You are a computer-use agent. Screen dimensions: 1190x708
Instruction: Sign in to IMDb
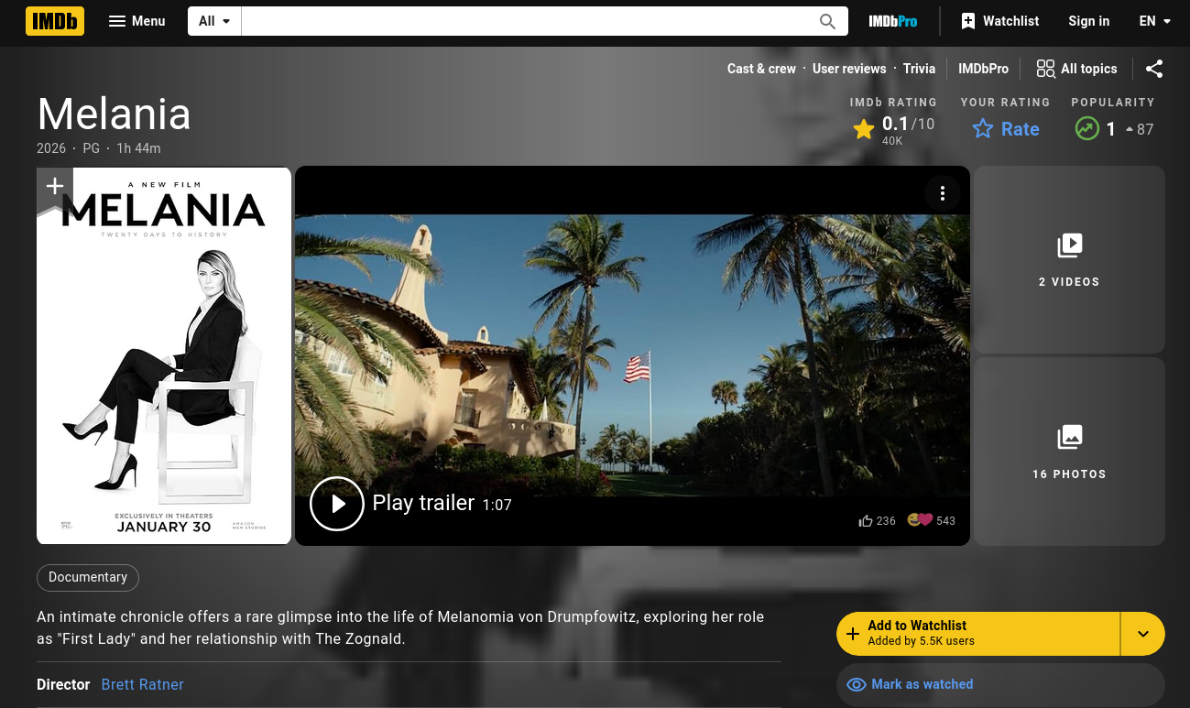(1088, 21)
